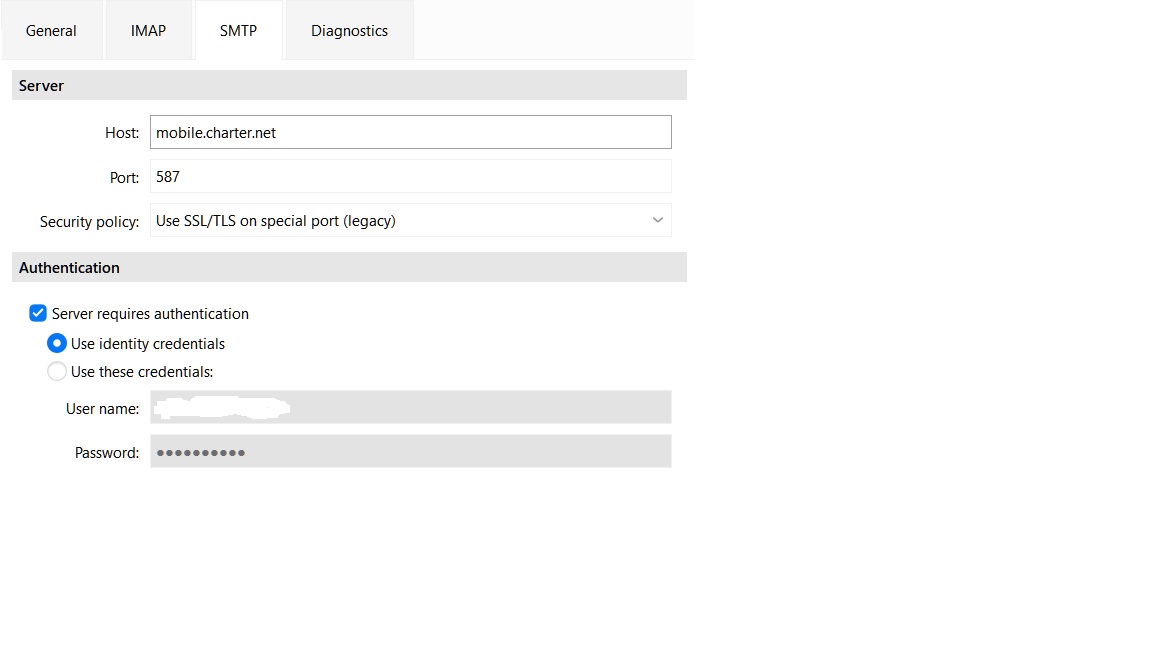The width and height of the screenshot is (1152, 648).
Task: Click the 'Security policy:' label
Action: tap(90, 222)
